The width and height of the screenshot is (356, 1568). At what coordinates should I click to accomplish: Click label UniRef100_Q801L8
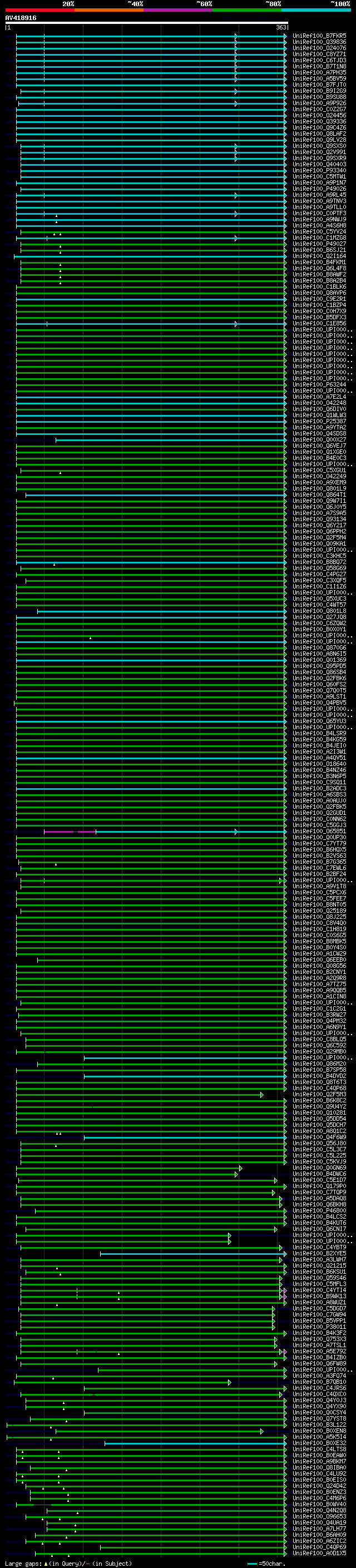pos(319,611)
